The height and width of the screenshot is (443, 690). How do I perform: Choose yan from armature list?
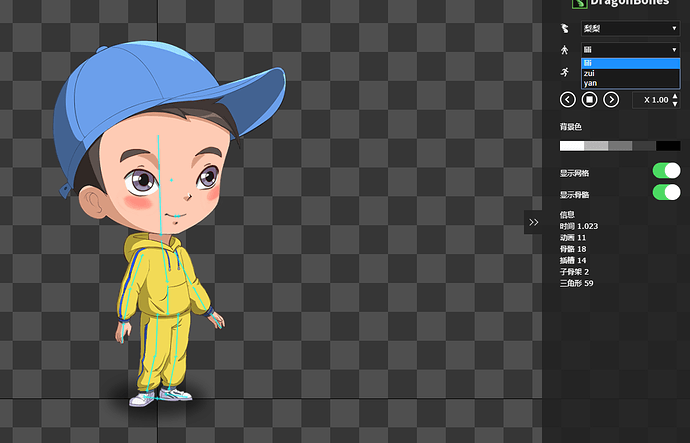click(x=631, y=83)
